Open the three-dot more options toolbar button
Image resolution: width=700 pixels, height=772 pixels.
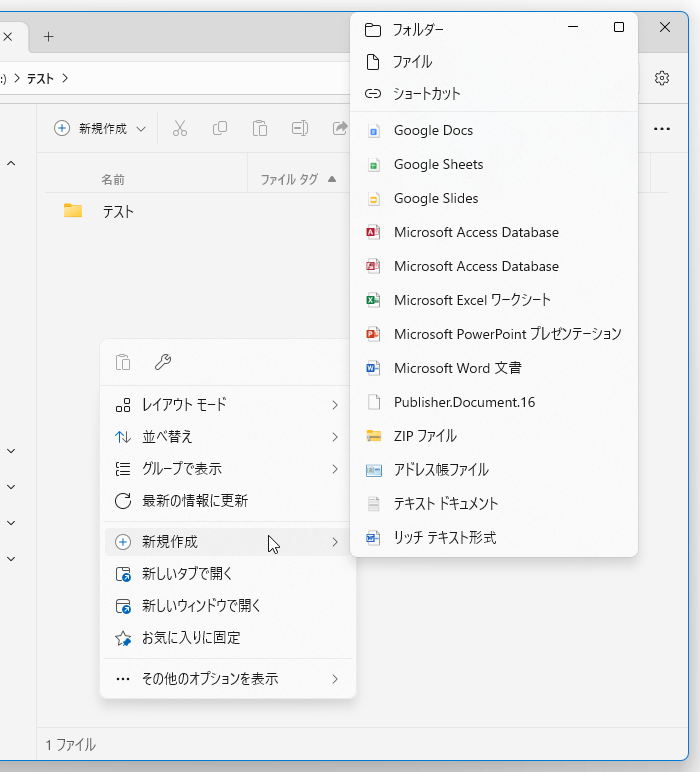coord(662,129)
